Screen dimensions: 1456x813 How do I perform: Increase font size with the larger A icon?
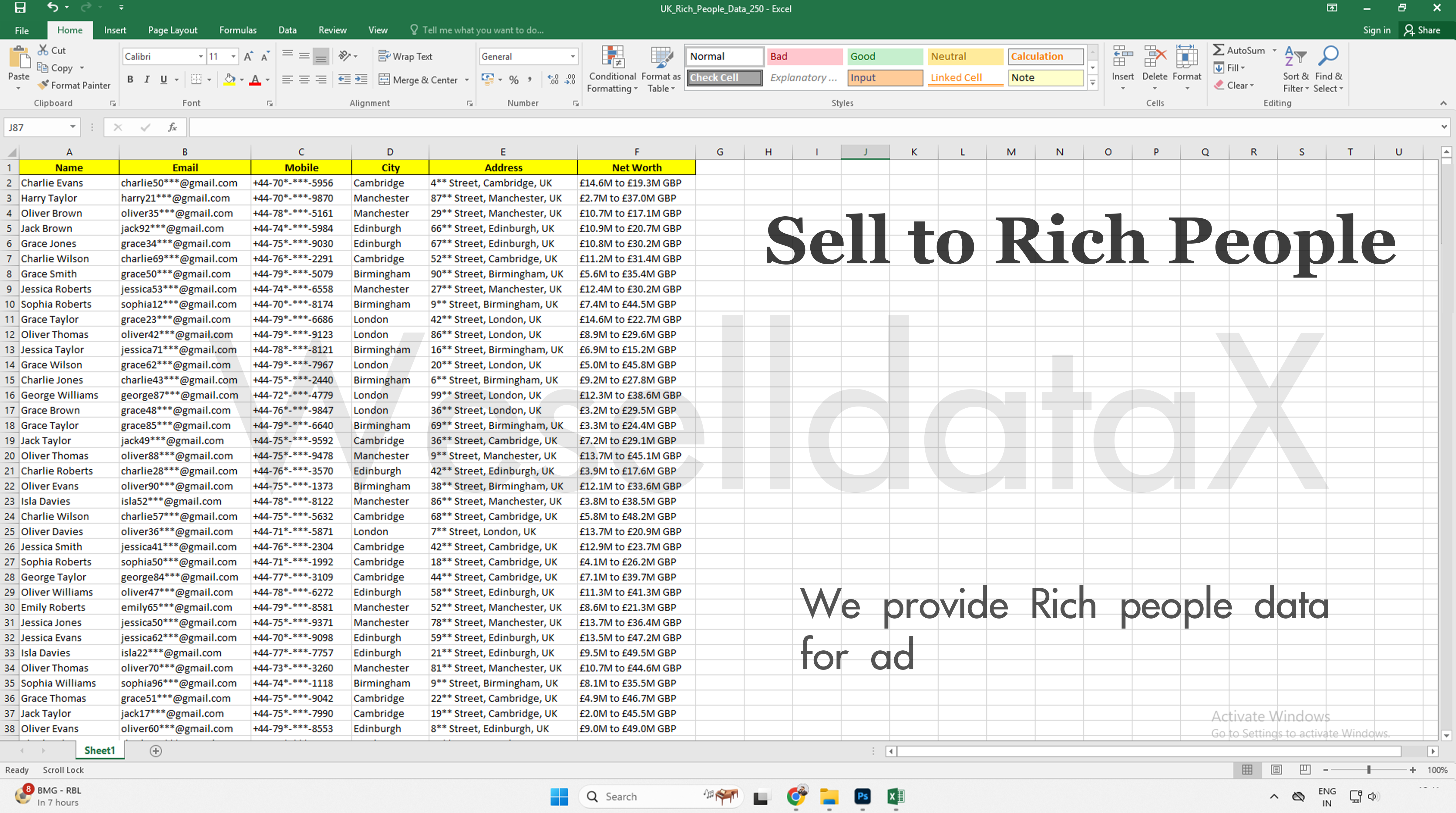pyautogui.click(x=248, y=56)
